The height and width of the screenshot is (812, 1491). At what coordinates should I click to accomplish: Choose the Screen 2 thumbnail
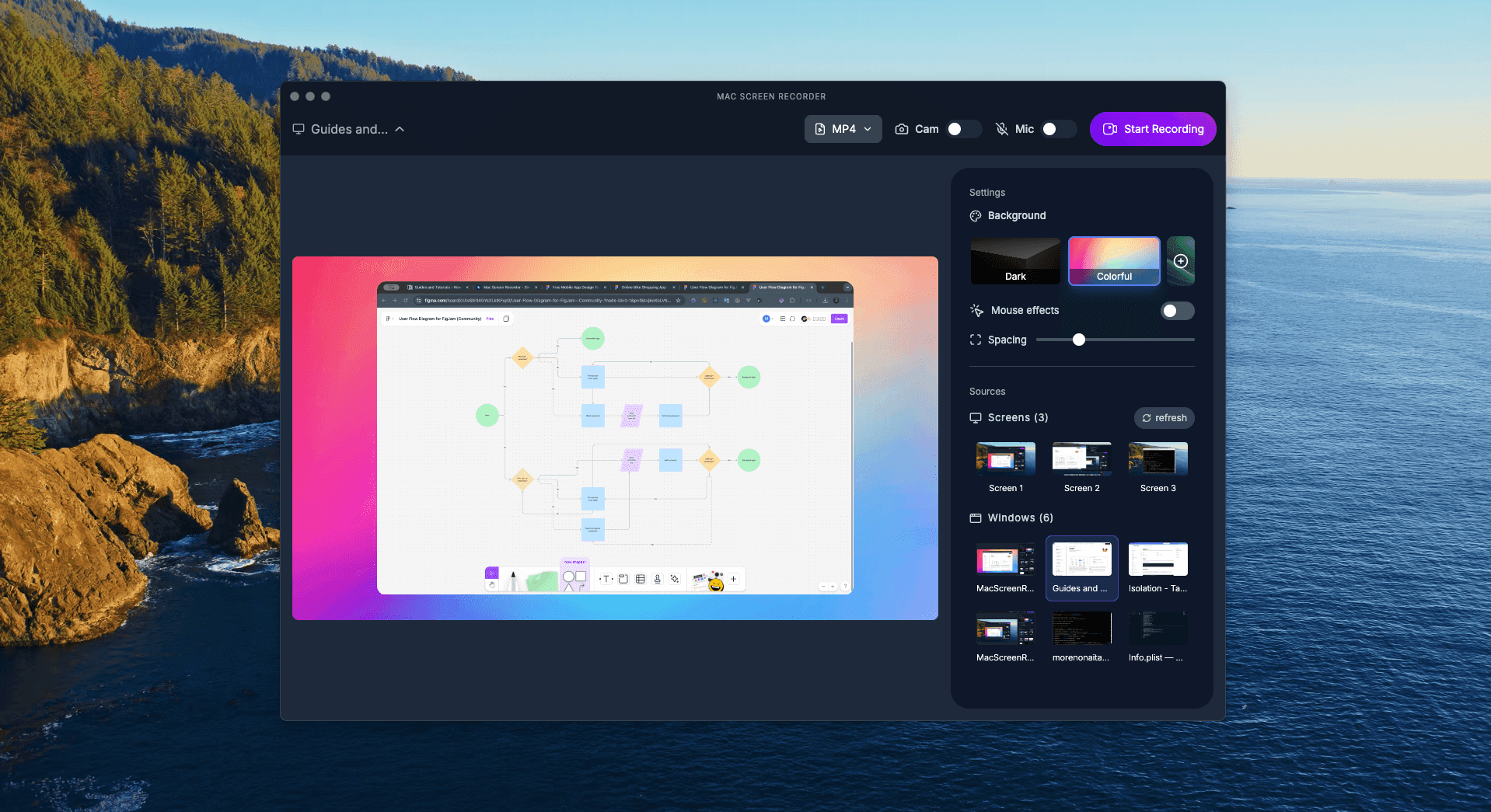click(x=1081, y=458)
